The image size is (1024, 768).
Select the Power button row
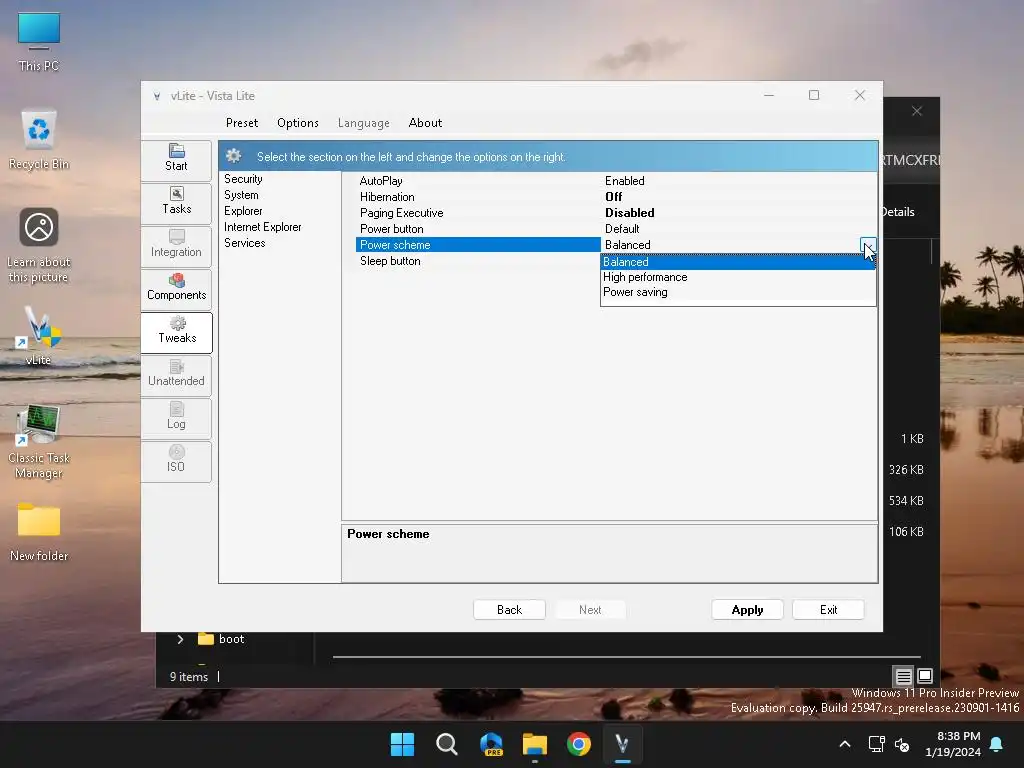coord(478,229)
